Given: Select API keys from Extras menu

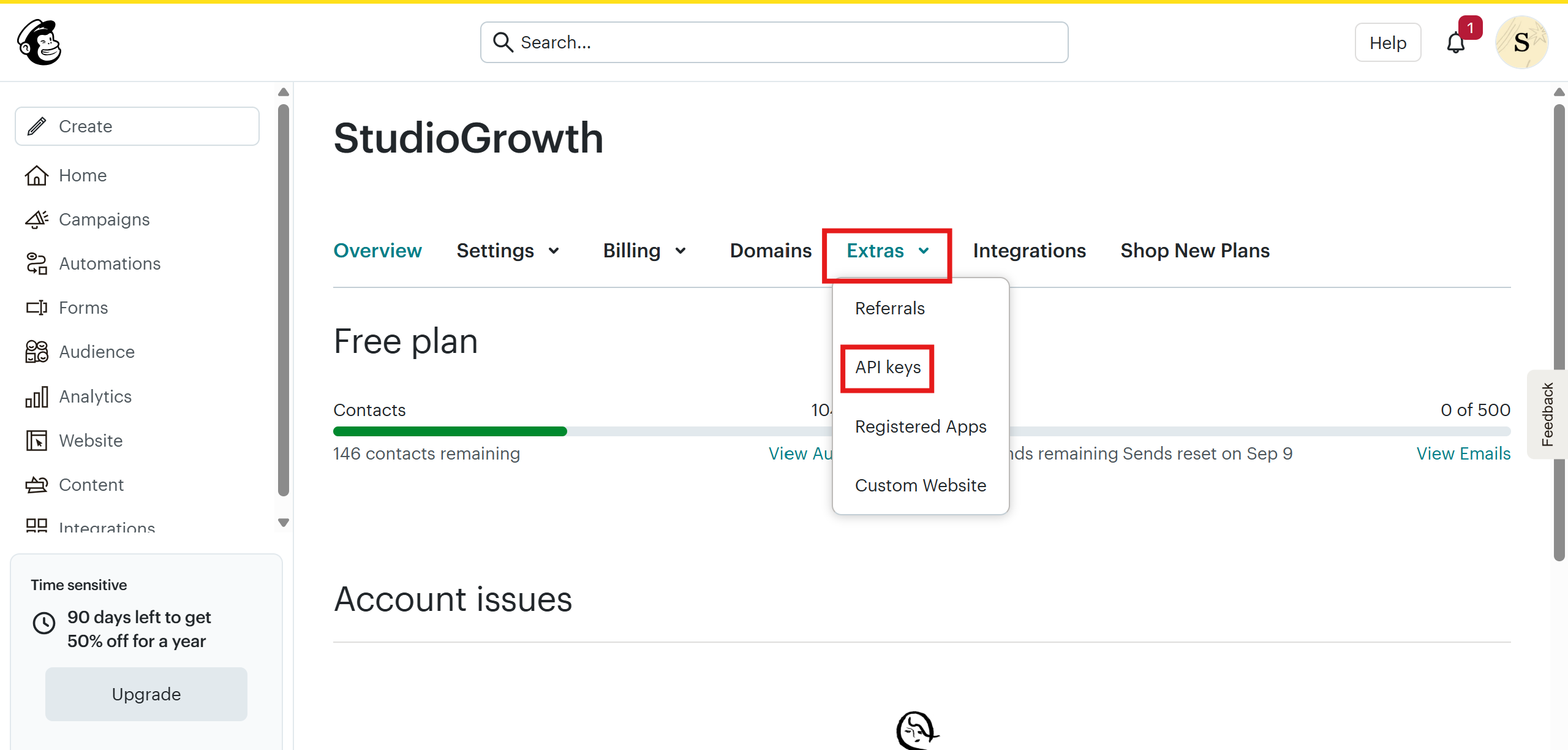Looking at the screenshot, I should 888,367.
